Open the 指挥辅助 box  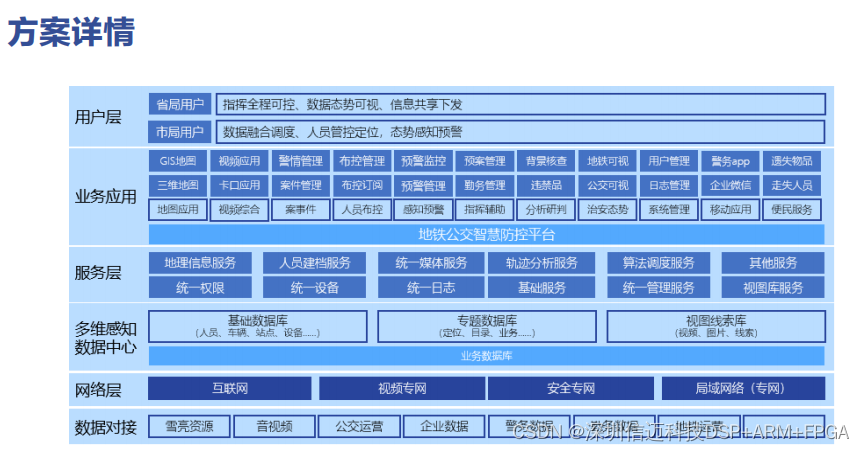(485, 210)
